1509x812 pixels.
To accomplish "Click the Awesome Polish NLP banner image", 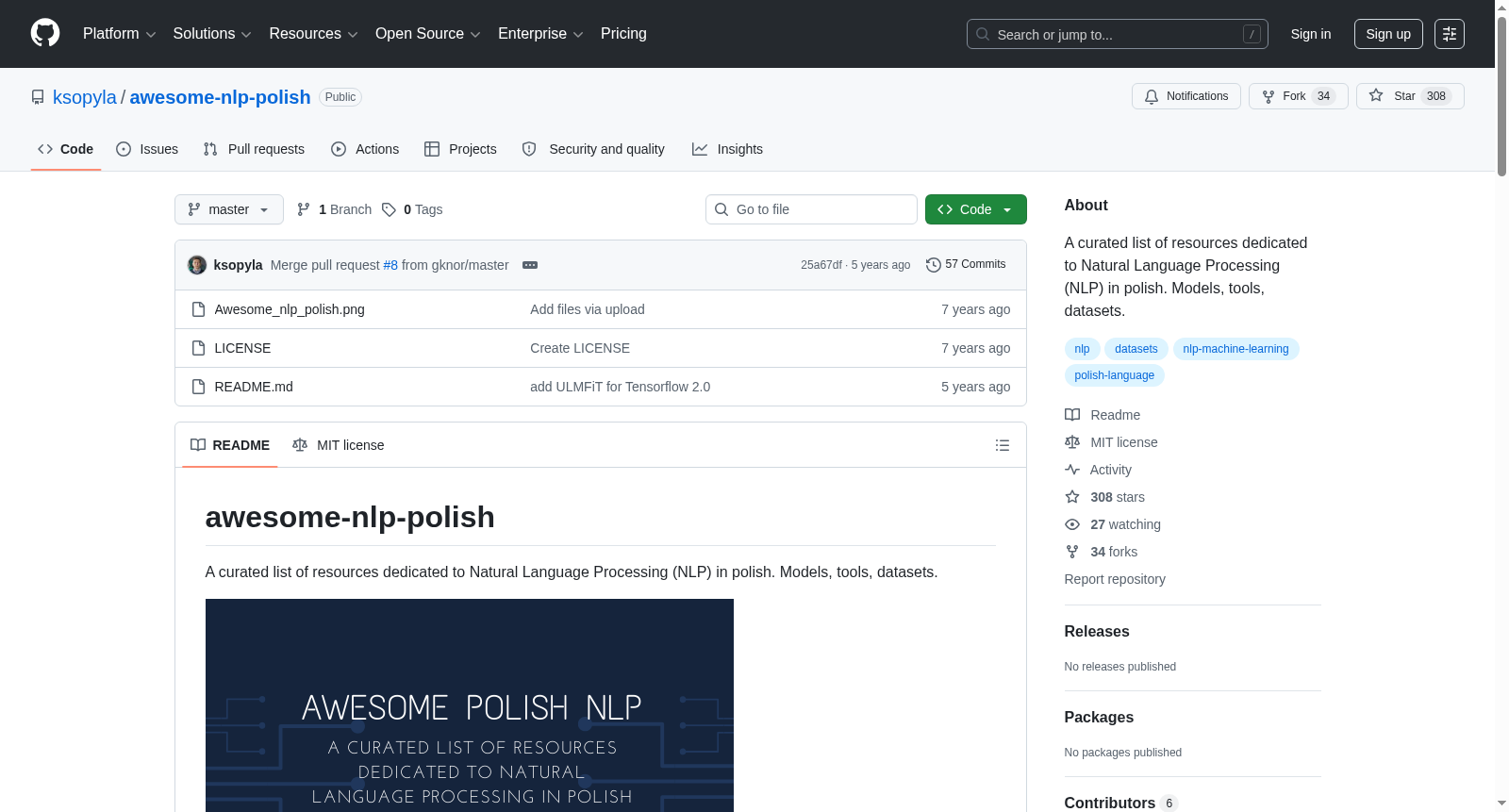I will tap(470, 705).
